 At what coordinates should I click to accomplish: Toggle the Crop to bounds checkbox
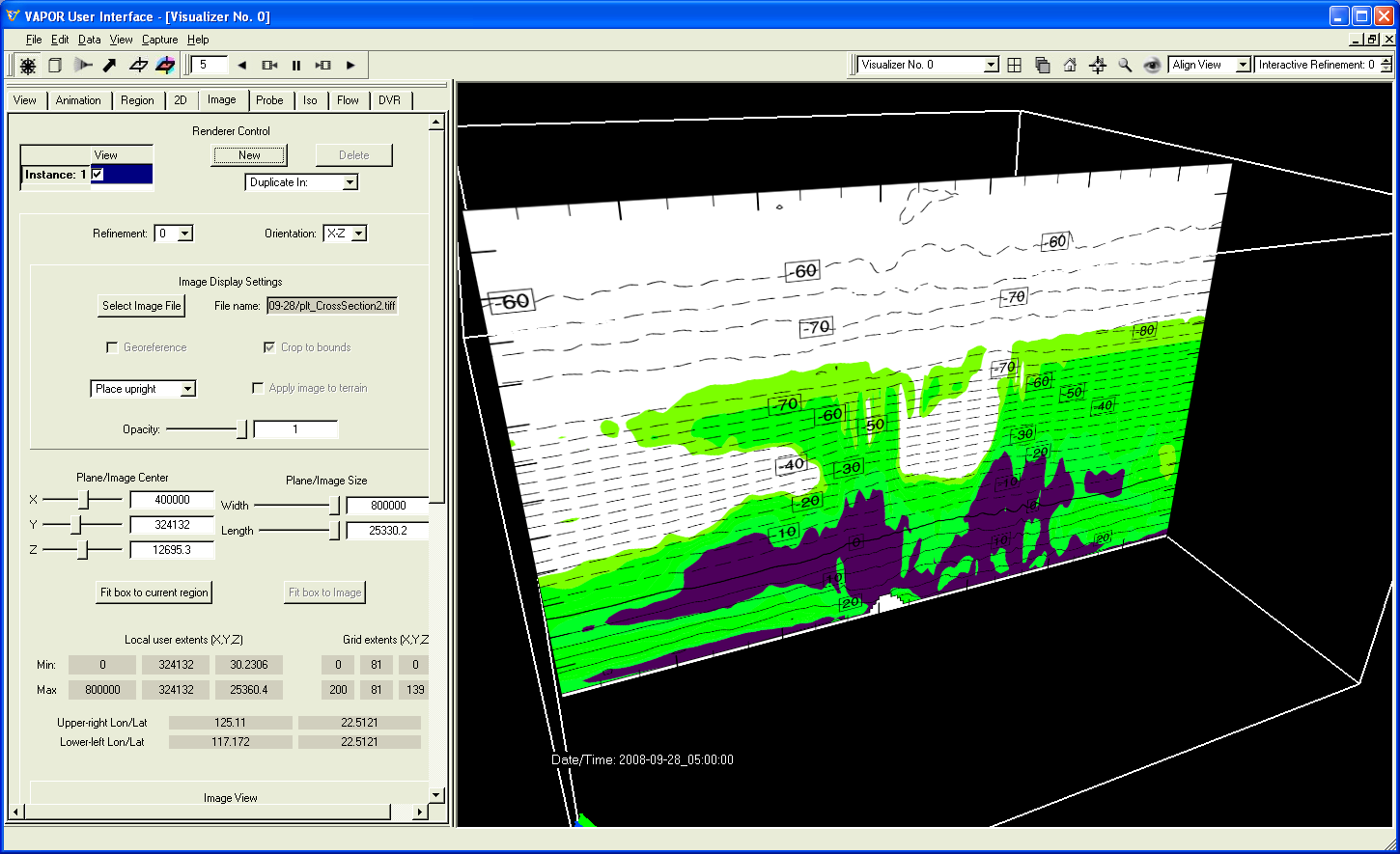tap(269, 347)
